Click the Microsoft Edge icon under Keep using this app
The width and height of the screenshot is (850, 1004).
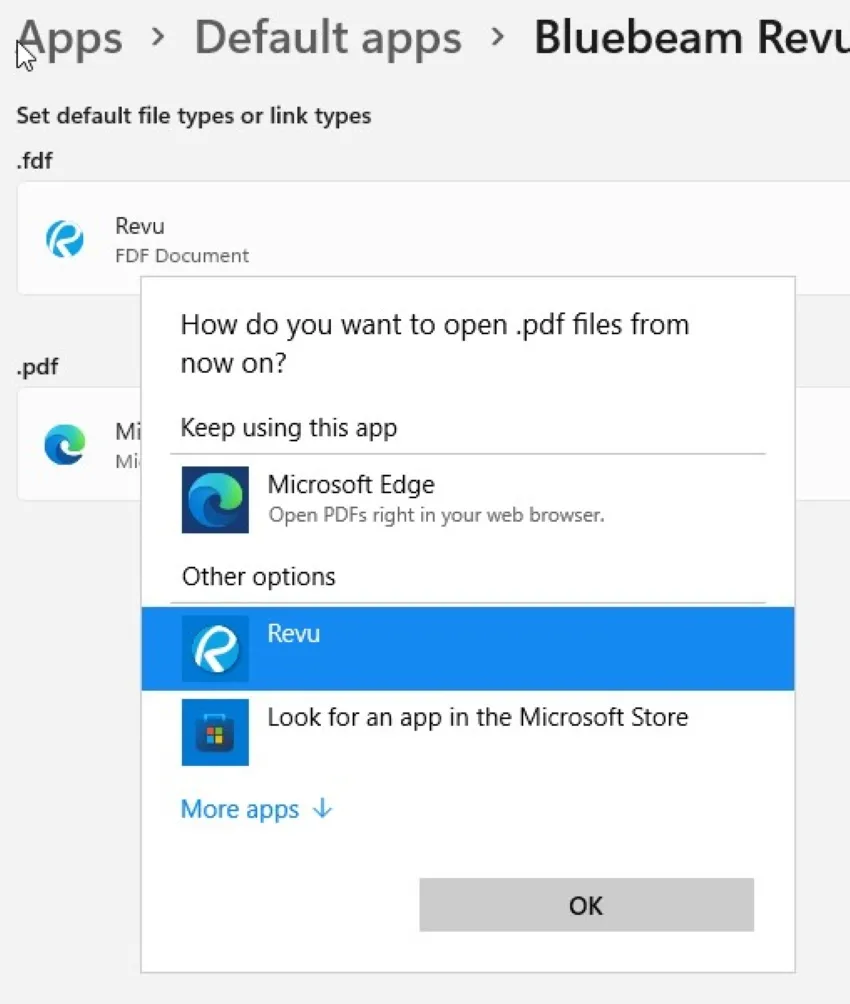(215, 499)
